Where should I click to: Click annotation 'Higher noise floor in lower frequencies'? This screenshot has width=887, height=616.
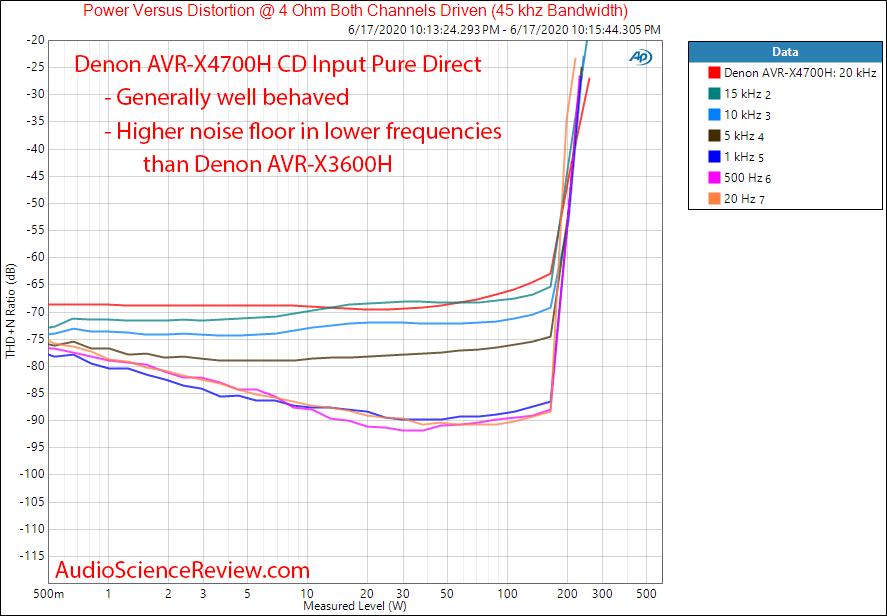[x=309, y=131]
